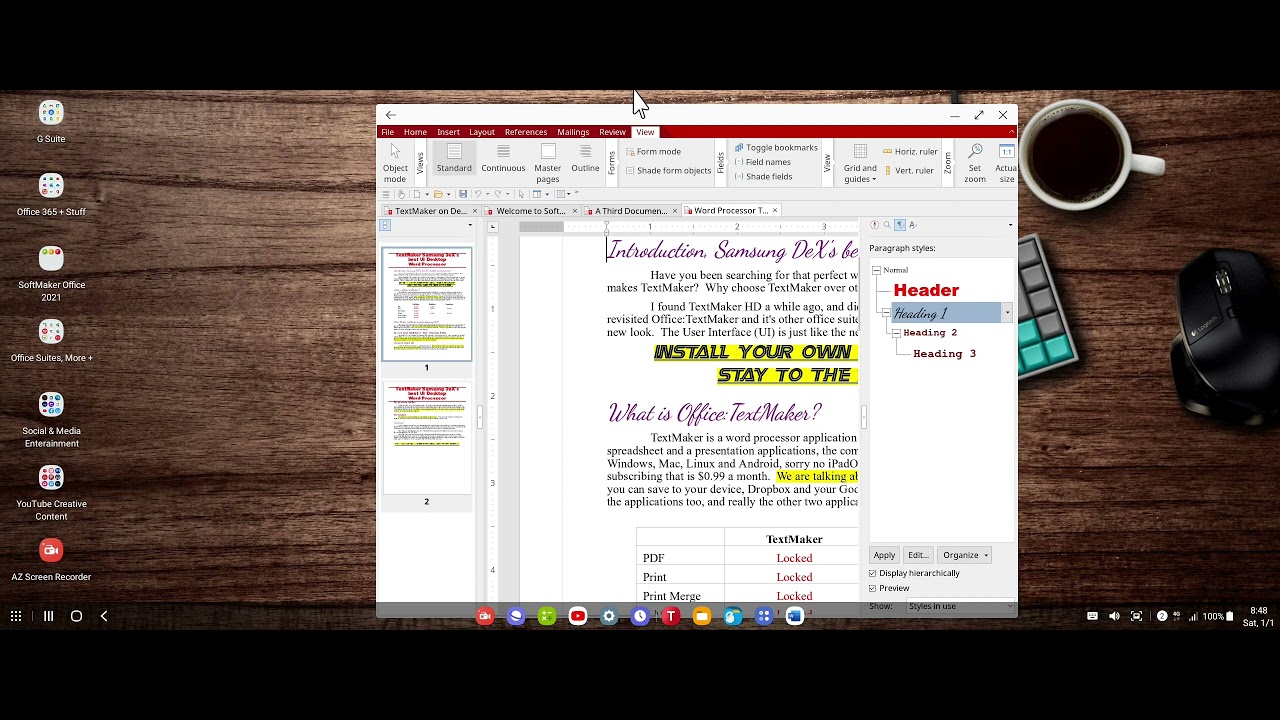
Task: Switch to the Review ribbon tab
Action: point(612,132)
